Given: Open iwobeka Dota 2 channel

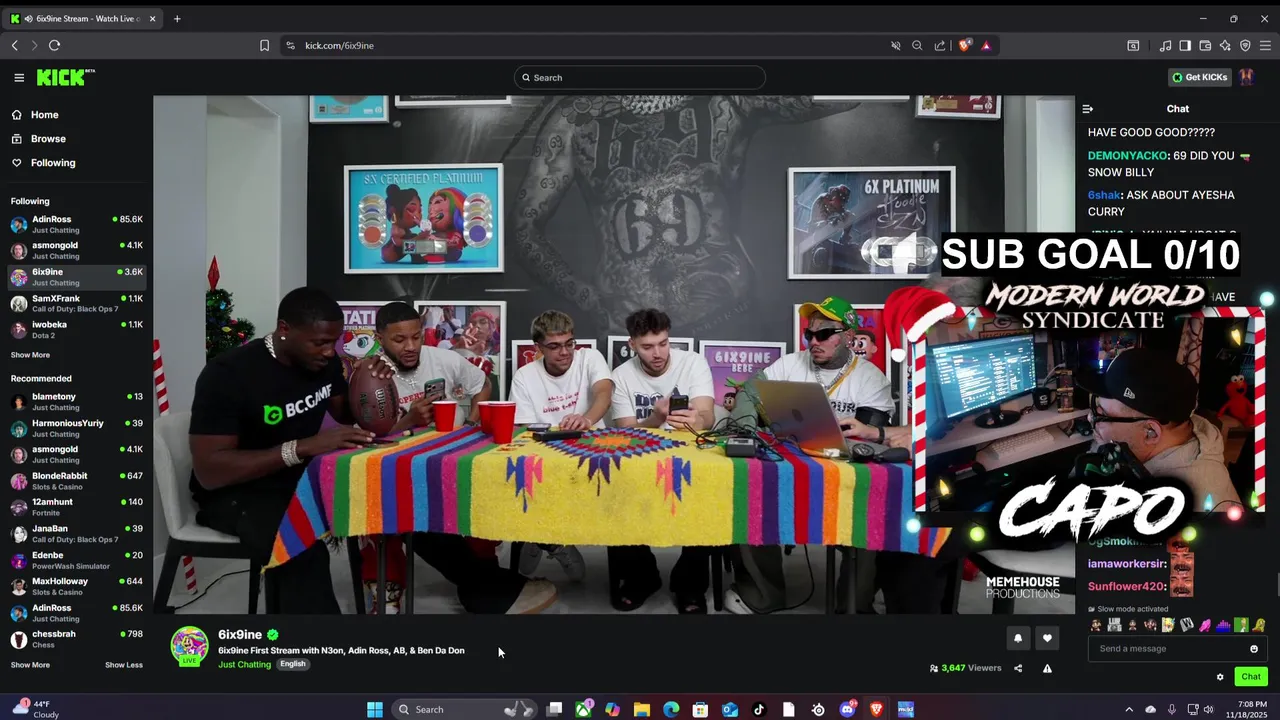Looking at the screenshot, I should [x=77, y=329].
